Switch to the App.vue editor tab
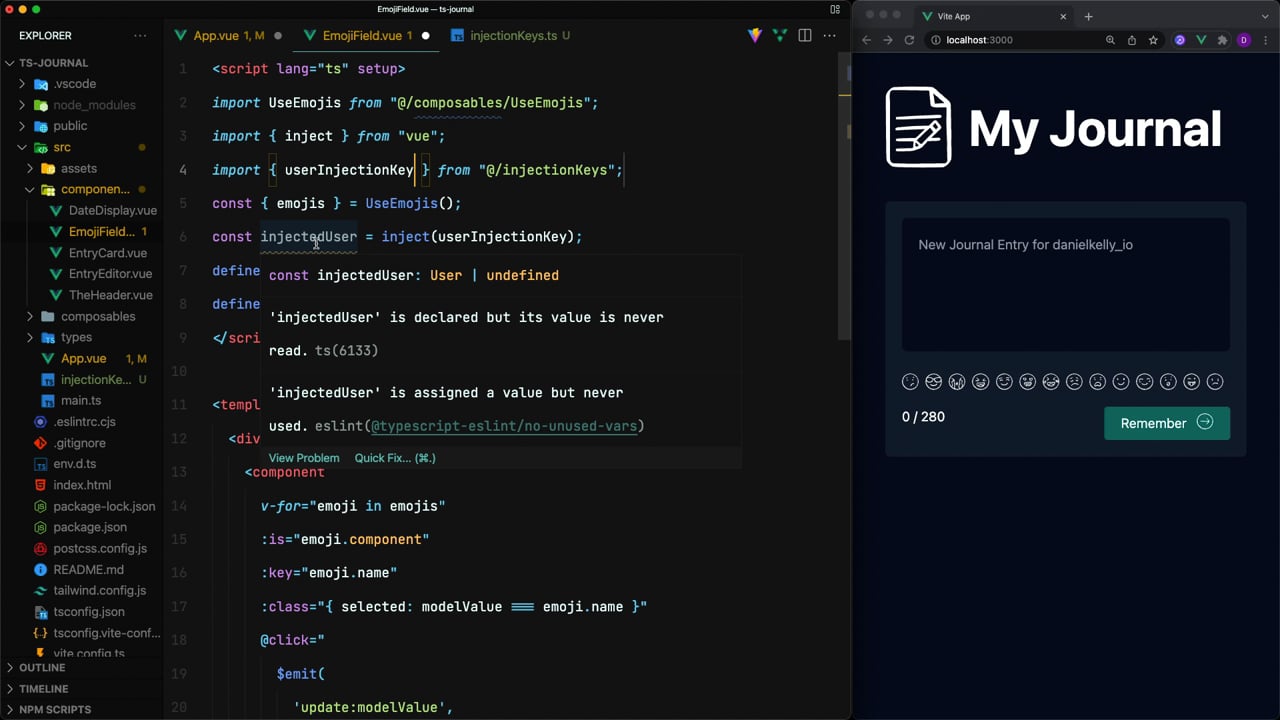This screenshot has height=720, width=1280. (228, 35)
